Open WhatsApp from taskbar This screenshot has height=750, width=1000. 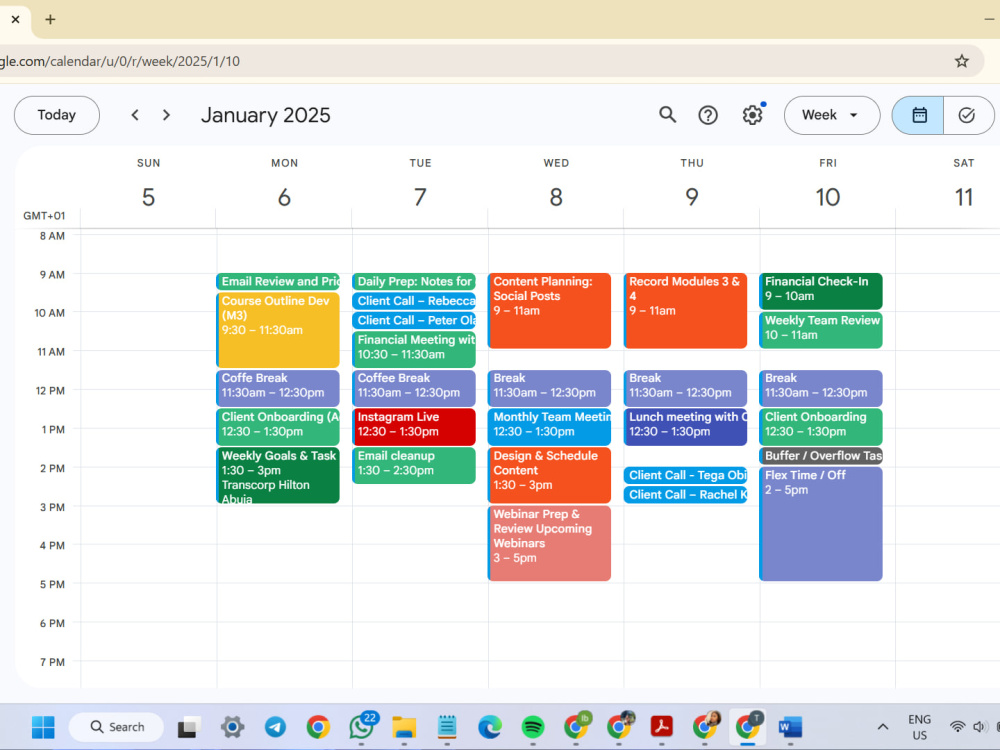362,726
